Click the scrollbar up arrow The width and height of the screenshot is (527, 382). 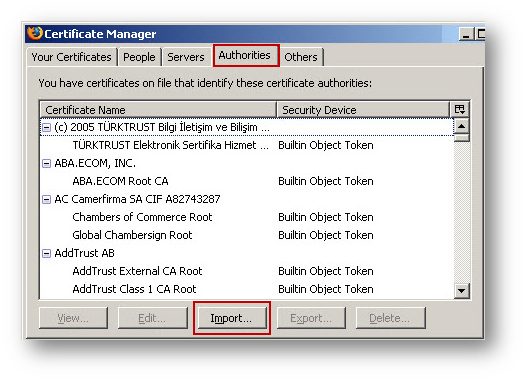pyautogui.click(x=461, y=126)
